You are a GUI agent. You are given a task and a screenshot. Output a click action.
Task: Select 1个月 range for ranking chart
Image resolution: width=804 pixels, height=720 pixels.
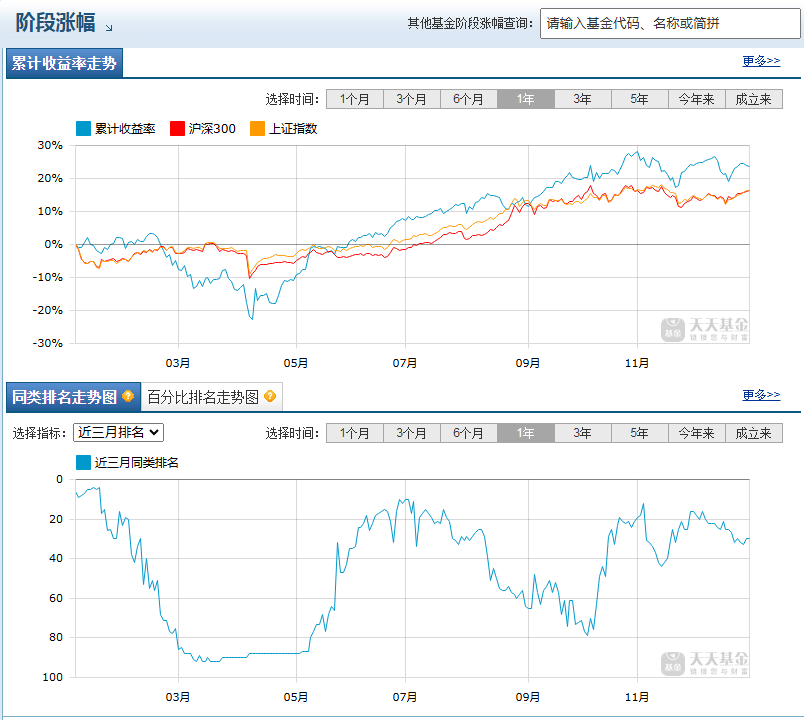(355, 433)
